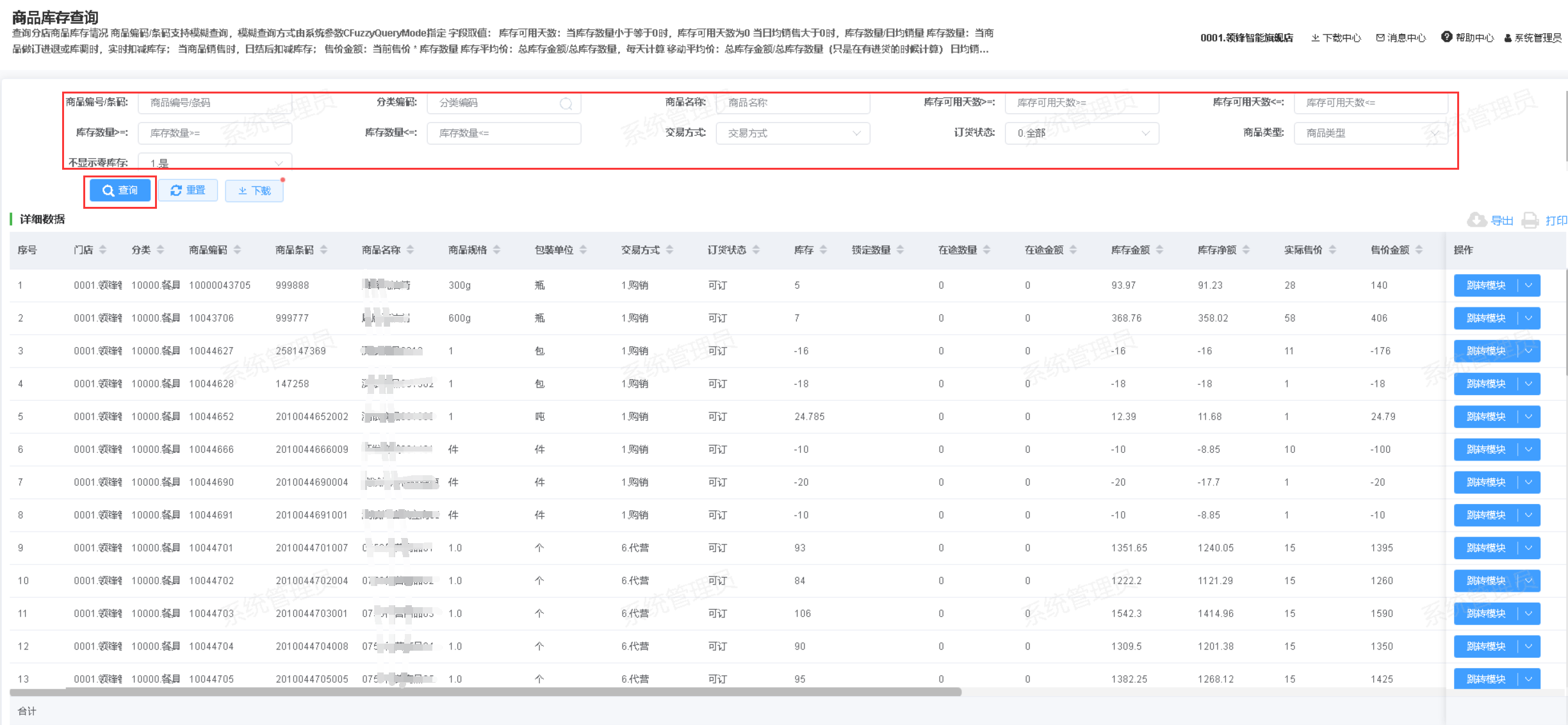Sort by 售价金额 column arrows
Viewport: 1568px width, 725px height.
point(1419,250)
